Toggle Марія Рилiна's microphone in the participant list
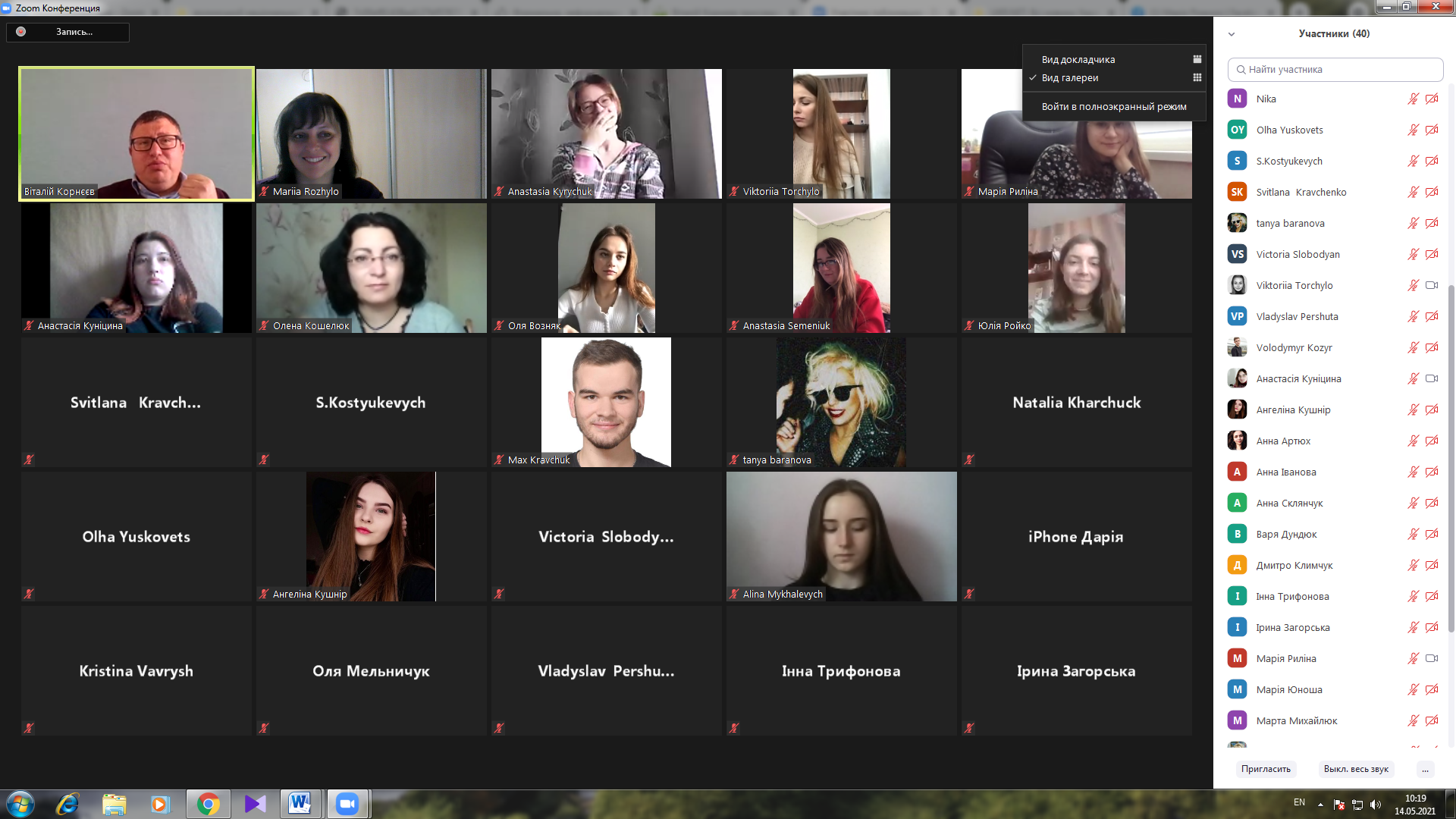This screenshot has width=1456, height=819. pos(1413,658)
